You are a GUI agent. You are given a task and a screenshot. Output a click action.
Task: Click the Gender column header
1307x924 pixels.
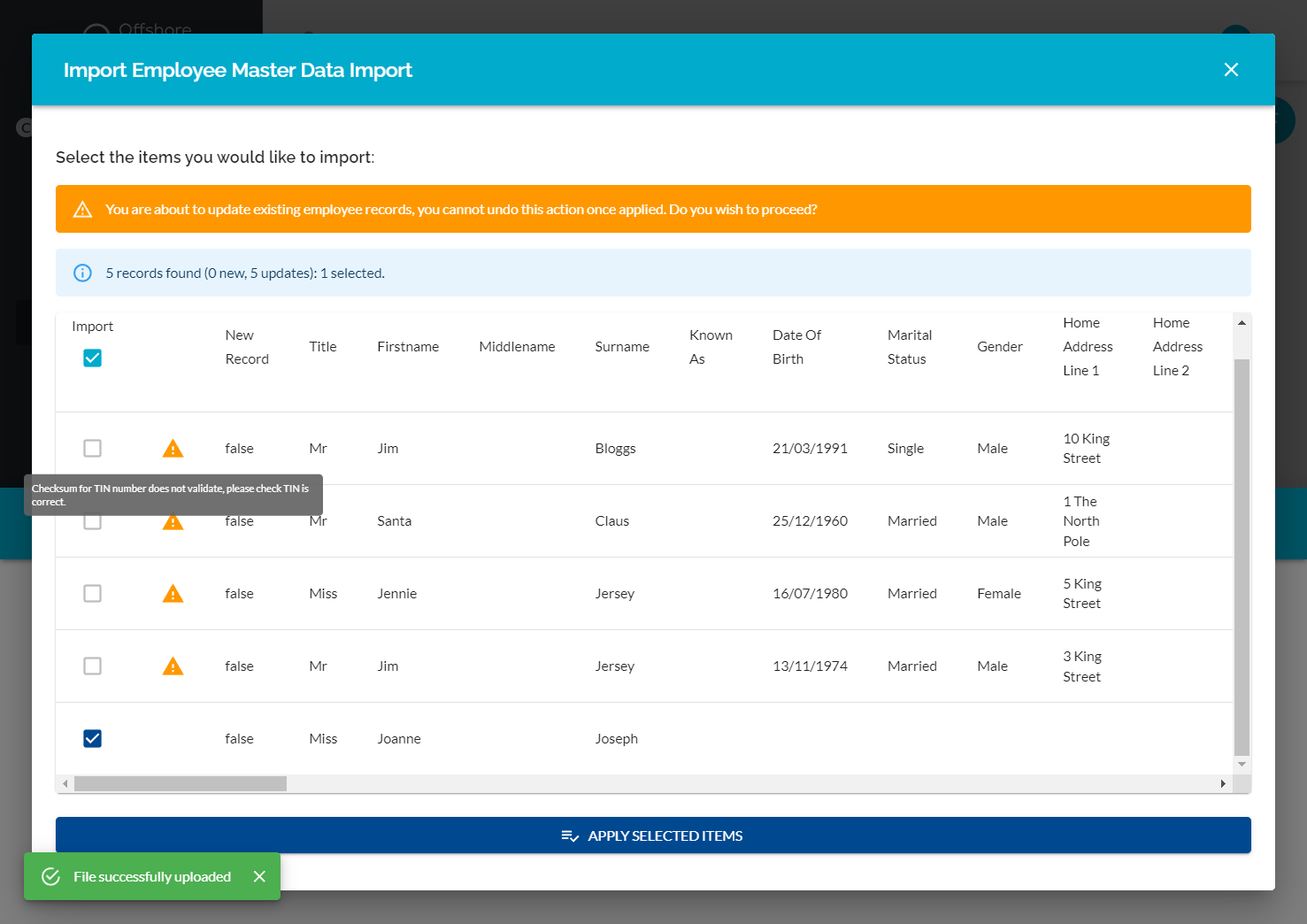point(1000,347)
